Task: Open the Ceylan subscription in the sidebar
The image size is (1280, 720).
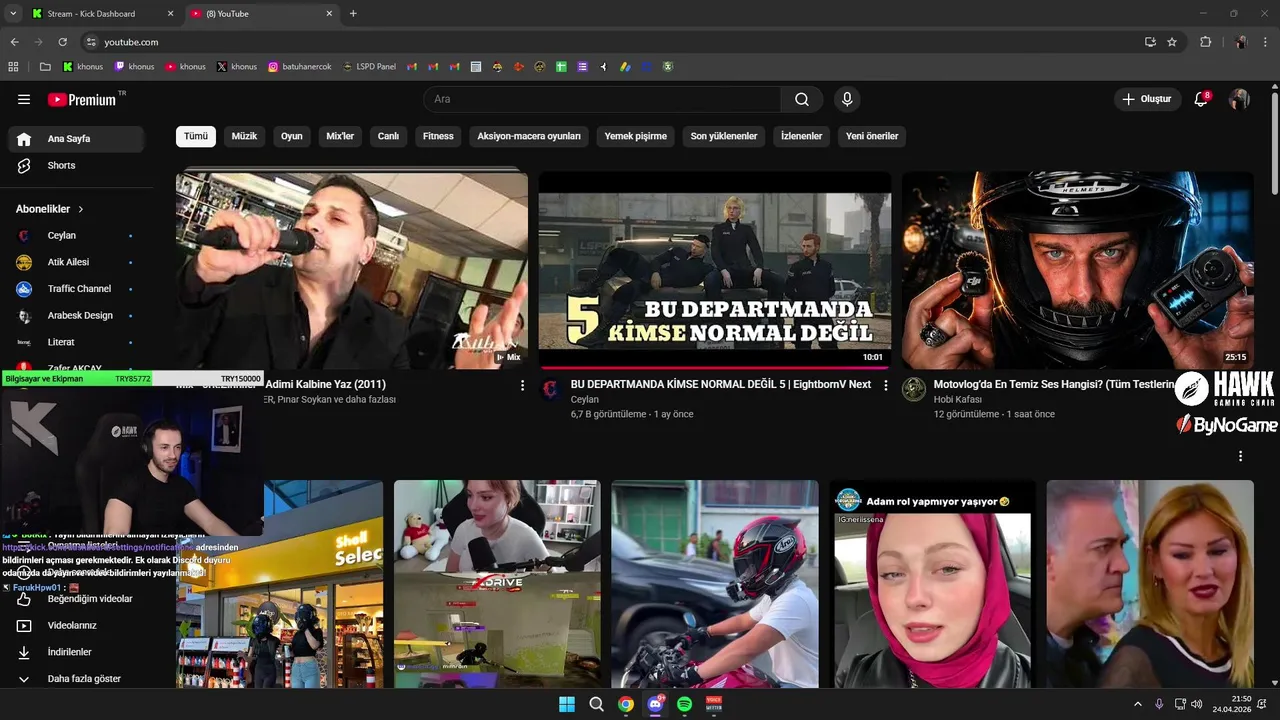Action: click(76, 236)
